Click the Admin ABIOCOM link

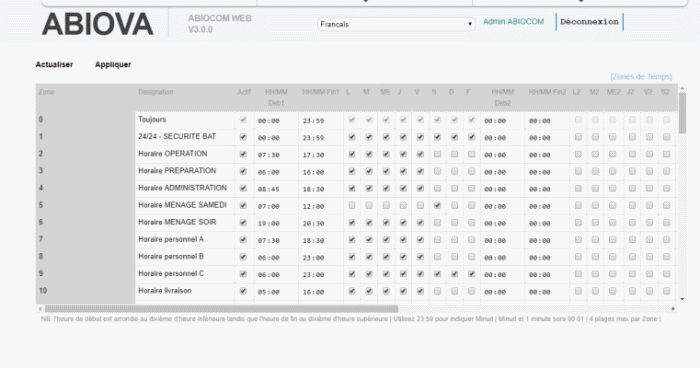[513, 21]
